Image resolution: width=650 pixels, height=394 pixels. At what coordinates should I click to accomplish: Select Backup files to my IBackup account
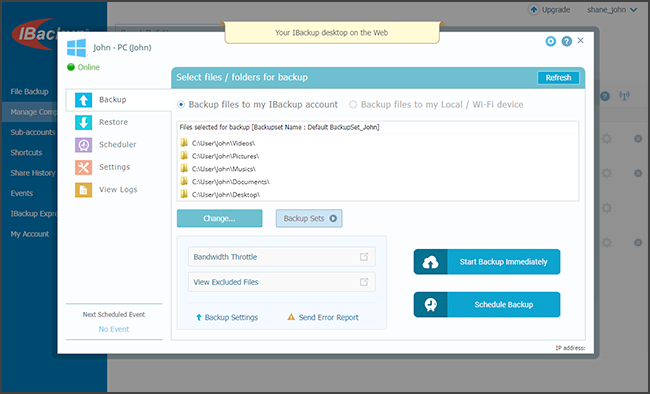tap(181, 105)
